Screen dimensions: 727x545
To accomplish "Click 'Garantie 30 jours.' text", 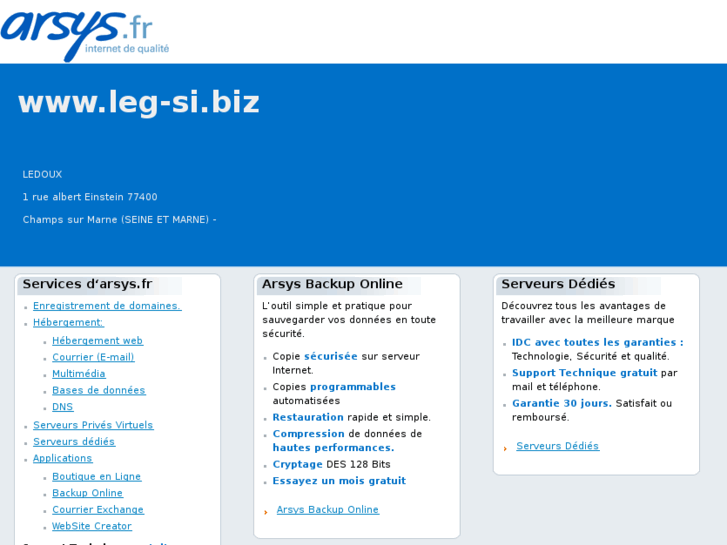I will pyautogui.click(x=561, y=403).
